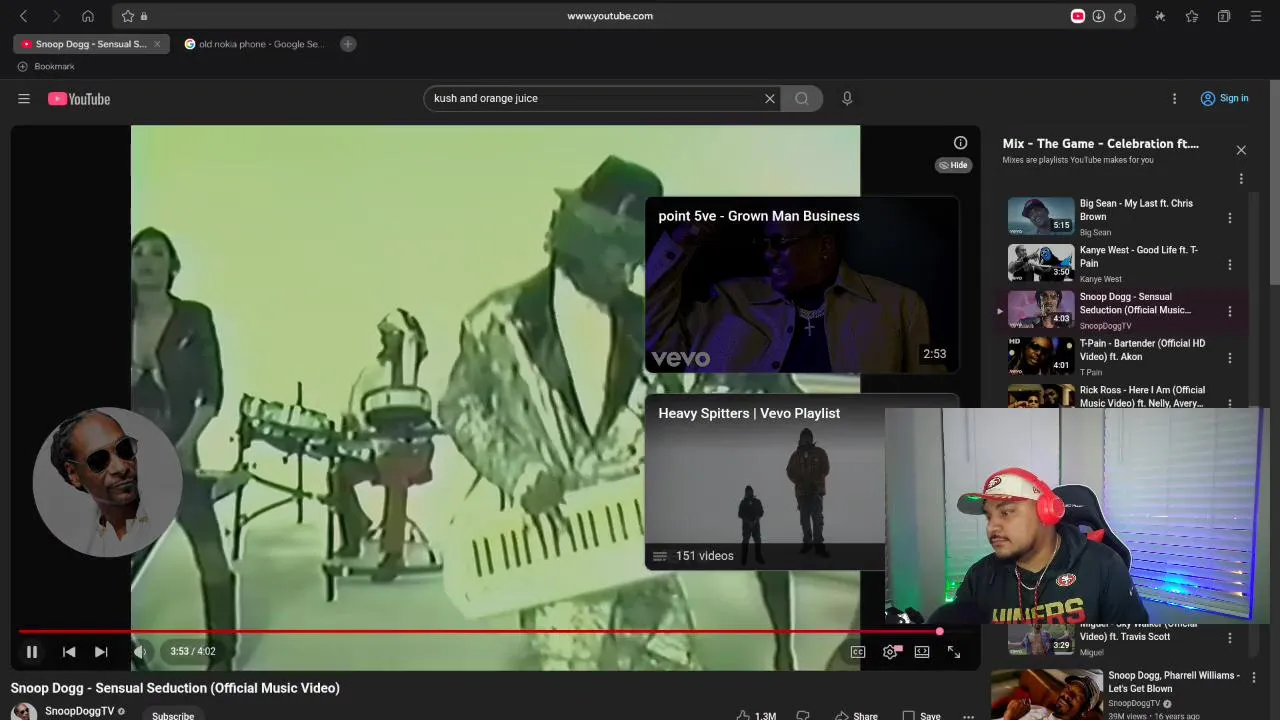
Task: Save the video to a playlist
Action: tap(922, 715)
